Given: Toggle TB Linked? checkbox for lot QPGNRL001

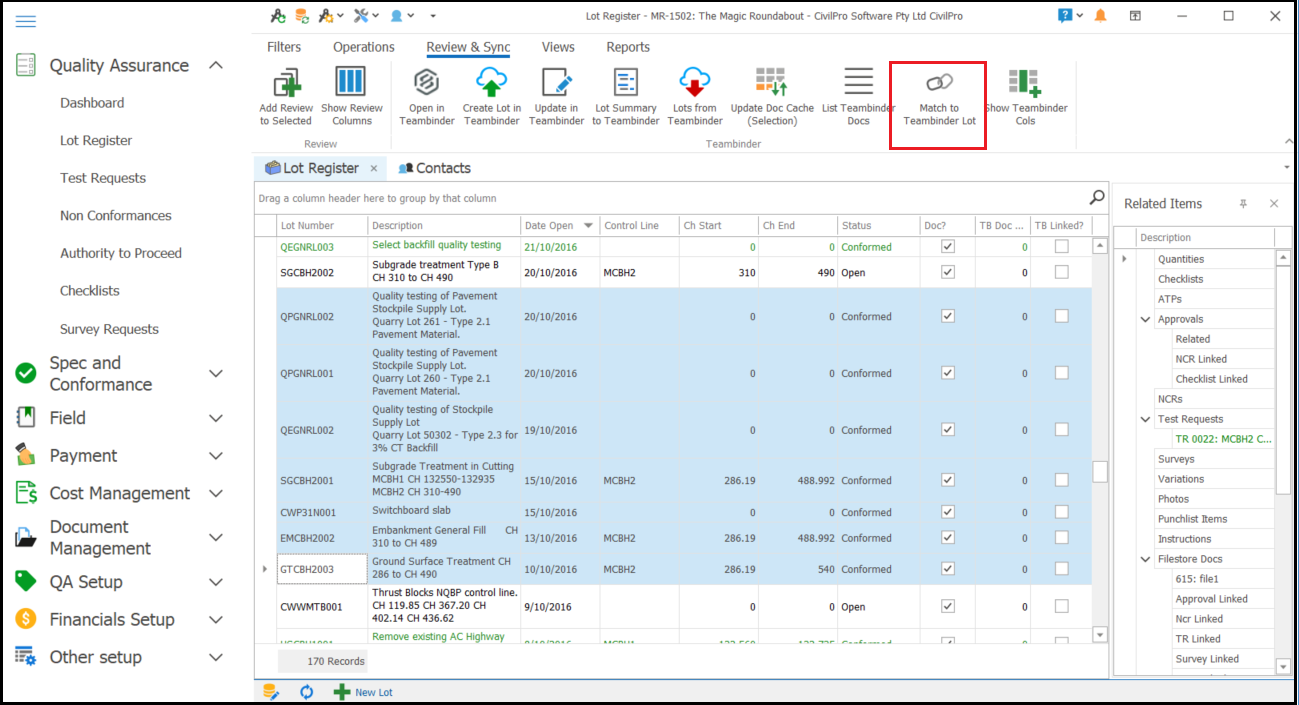Looking at the screenshot, I should [x=1061, y=373].
